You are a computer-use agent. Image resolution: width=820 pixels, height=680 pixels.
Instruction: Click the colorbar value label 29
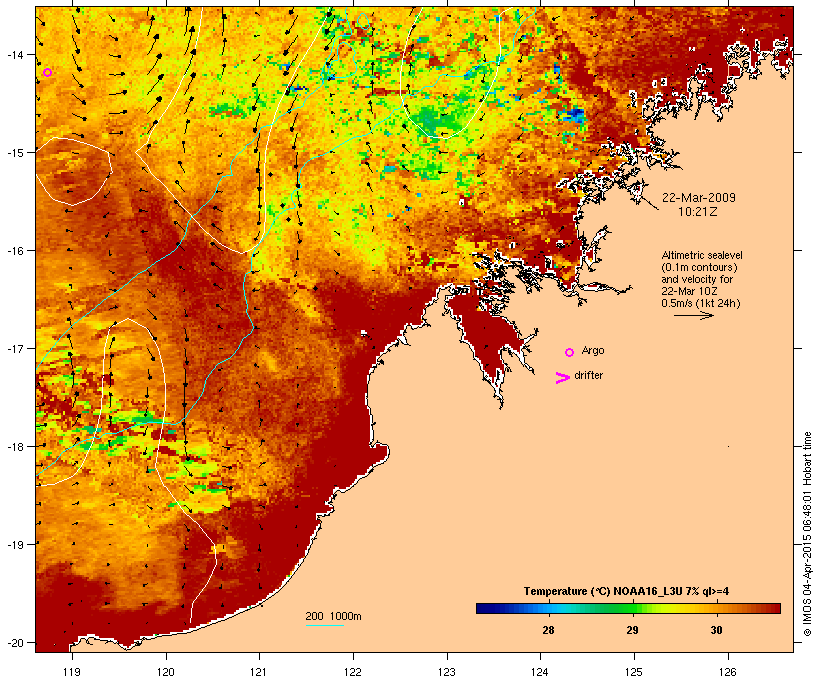[x=632, y=630]
